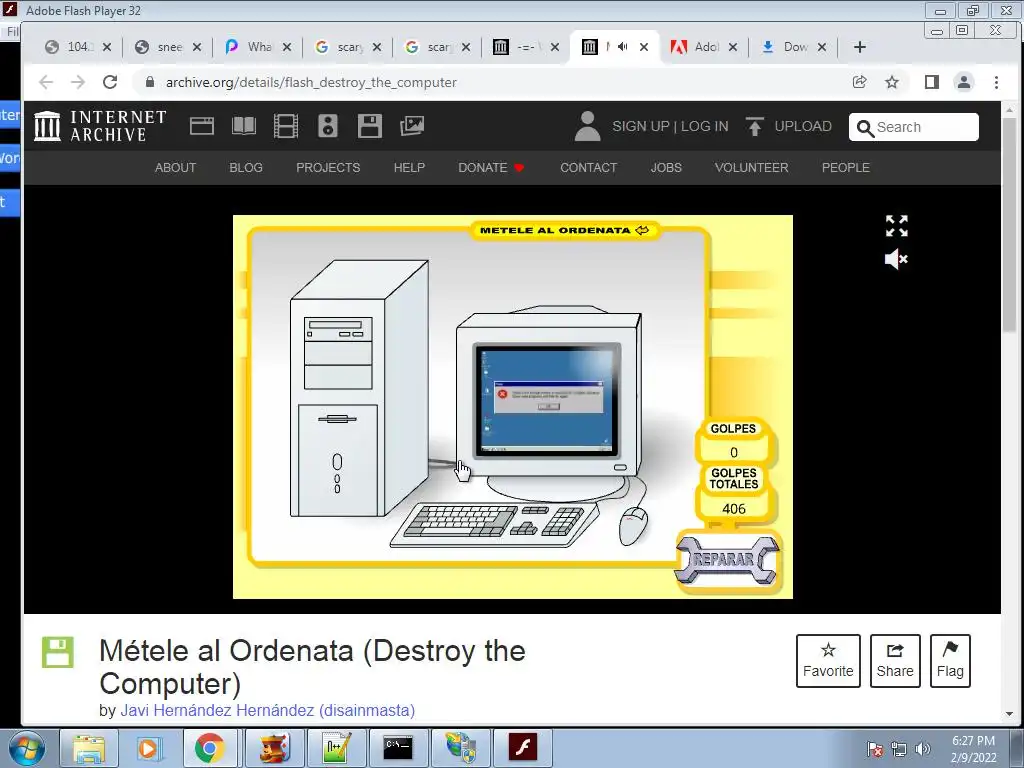Click the Share button
Viewport: 1024px width, 768px height.
895,661
